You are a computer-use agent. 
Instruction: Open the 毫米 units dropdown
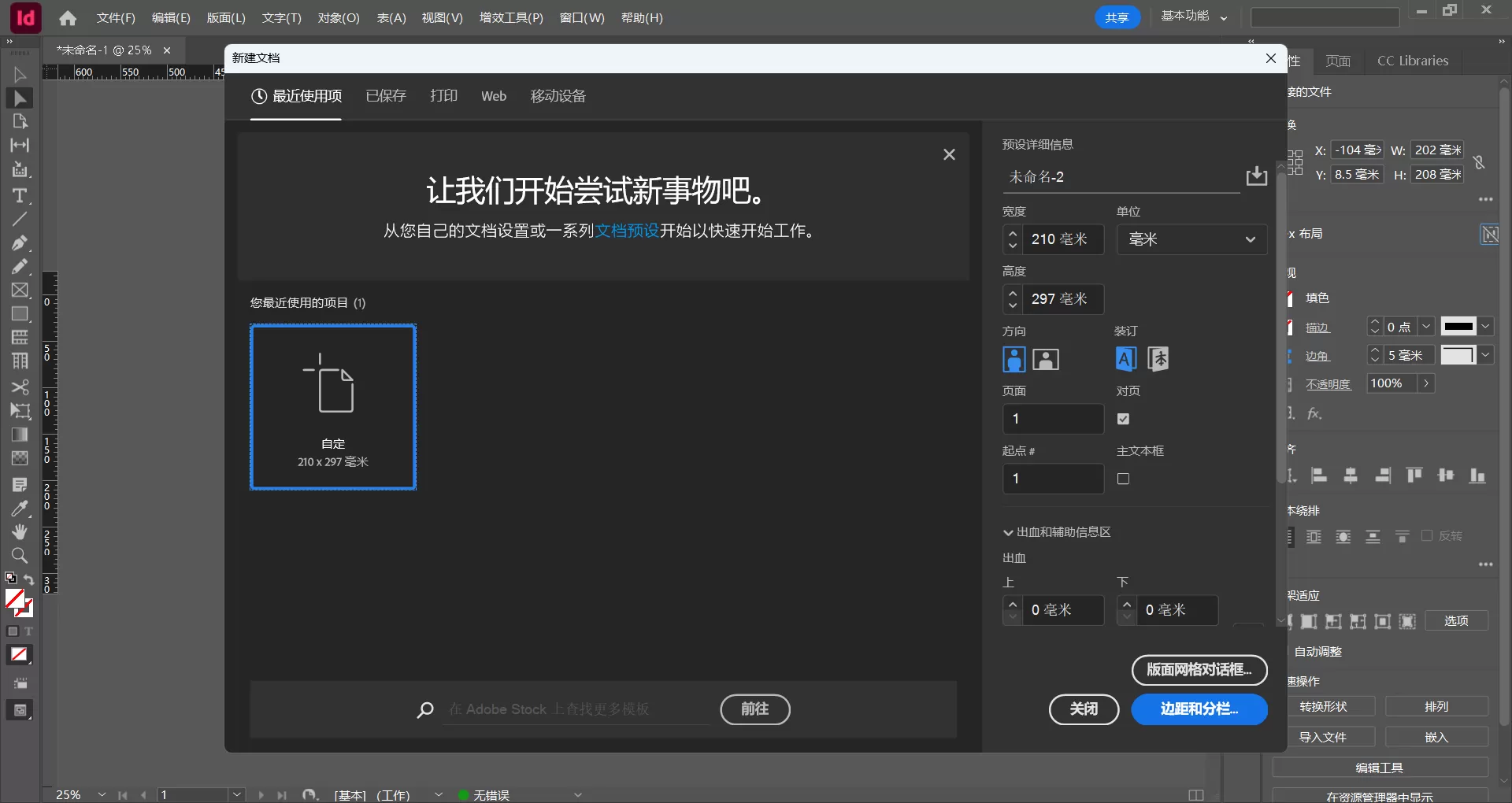1191,239
